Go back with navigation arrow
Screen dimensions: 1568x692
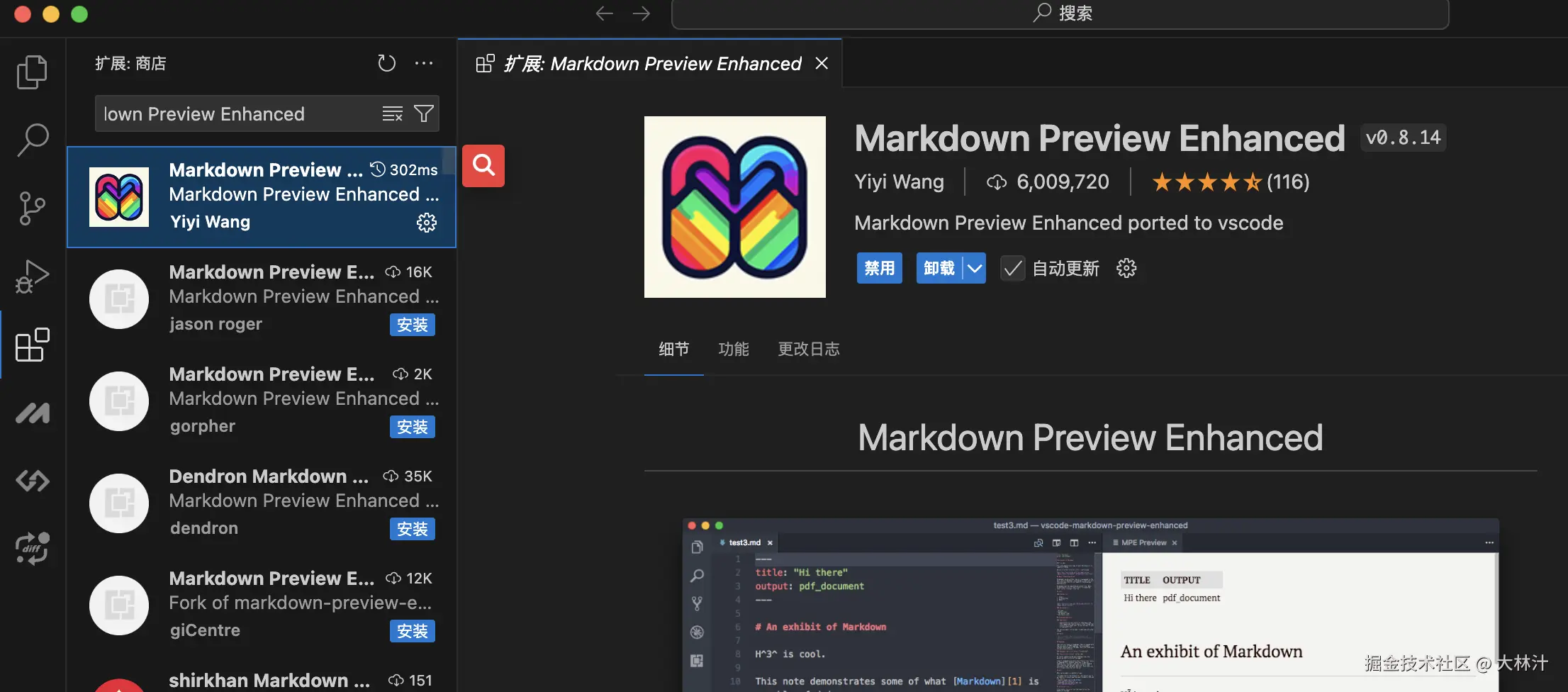point(604,13)
